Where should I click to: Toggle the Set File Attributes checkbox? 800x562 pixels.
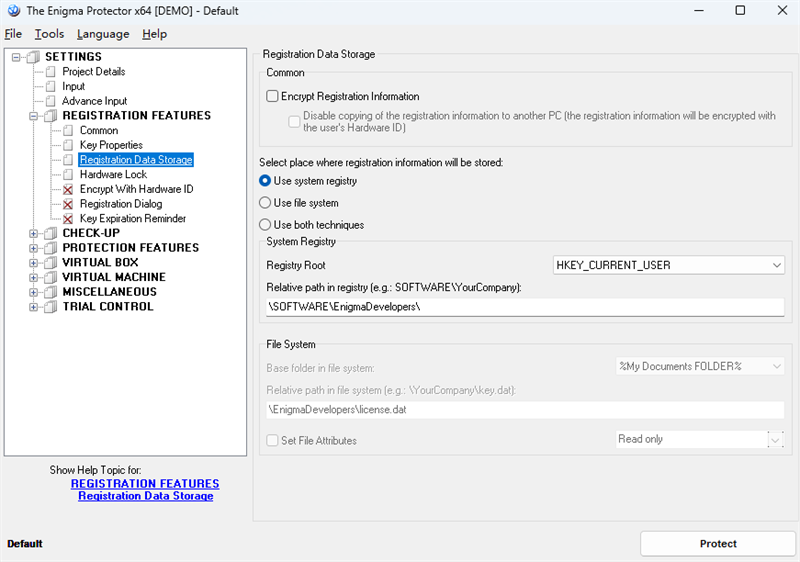tap(272, 440)
